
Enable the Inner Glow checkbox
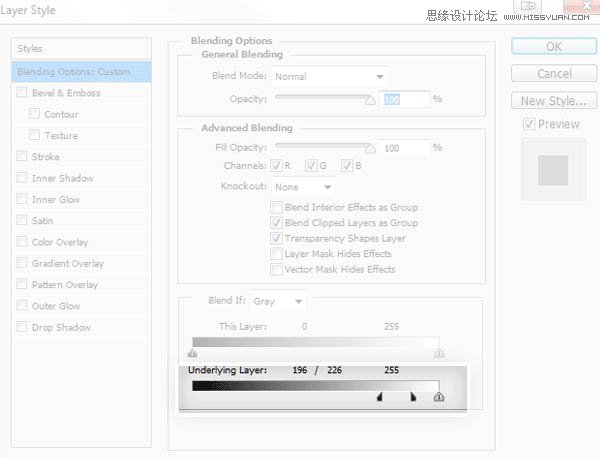[x=22, y=199]
